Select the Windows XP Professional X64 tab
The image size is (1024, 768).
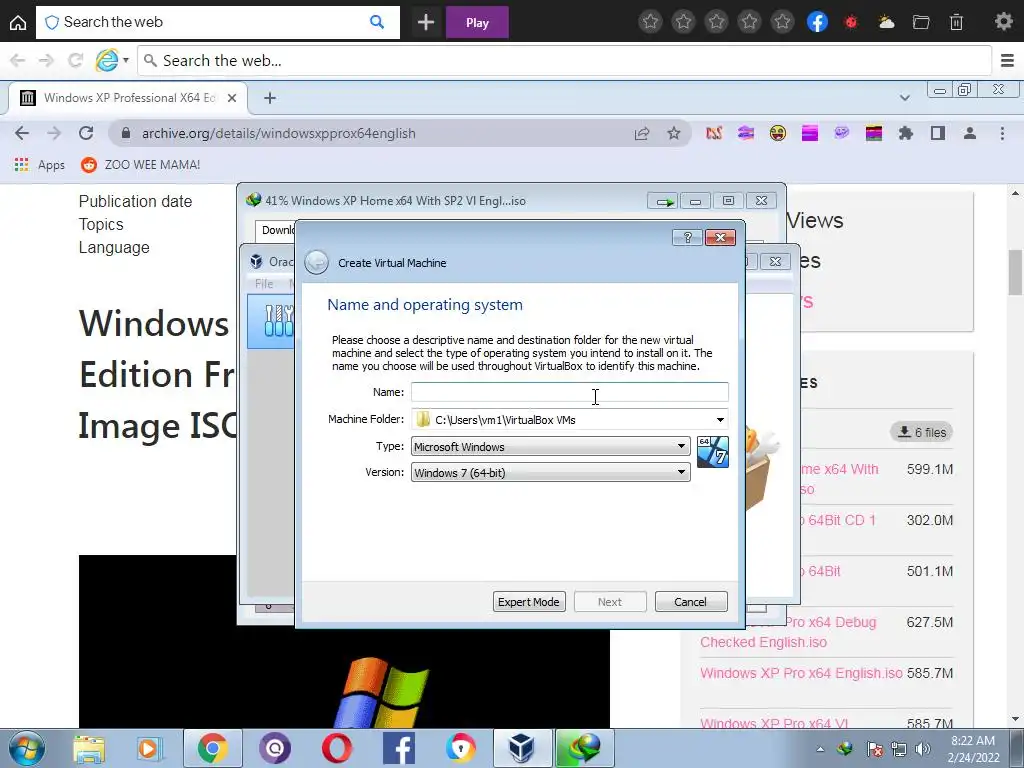(x=128, y=98)
